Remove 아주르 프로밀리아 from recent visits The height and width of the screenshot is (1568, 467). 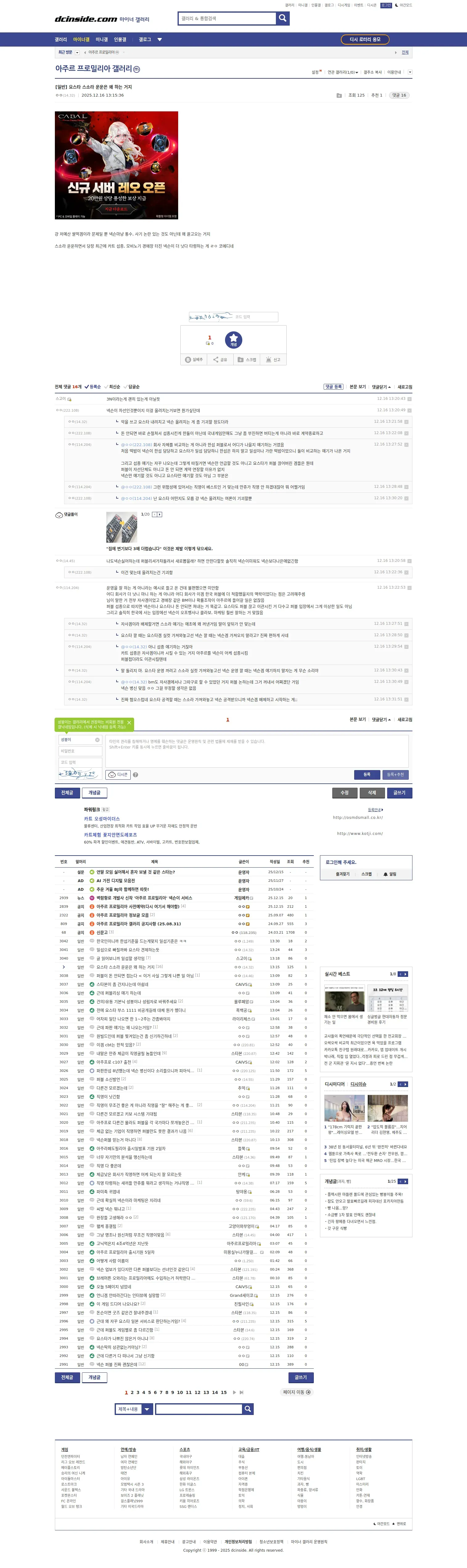pos(123,52)
